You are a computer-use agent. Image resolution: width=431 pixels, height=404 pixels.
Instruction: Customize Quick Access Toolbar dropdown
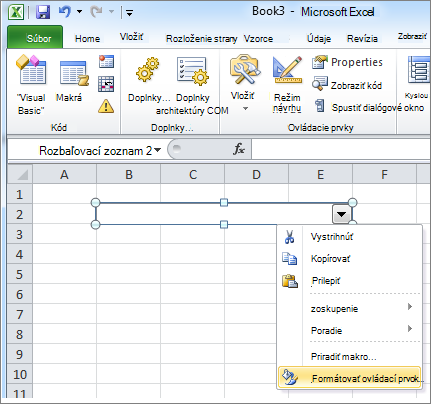pyautogui.click(x=129, y=13)
